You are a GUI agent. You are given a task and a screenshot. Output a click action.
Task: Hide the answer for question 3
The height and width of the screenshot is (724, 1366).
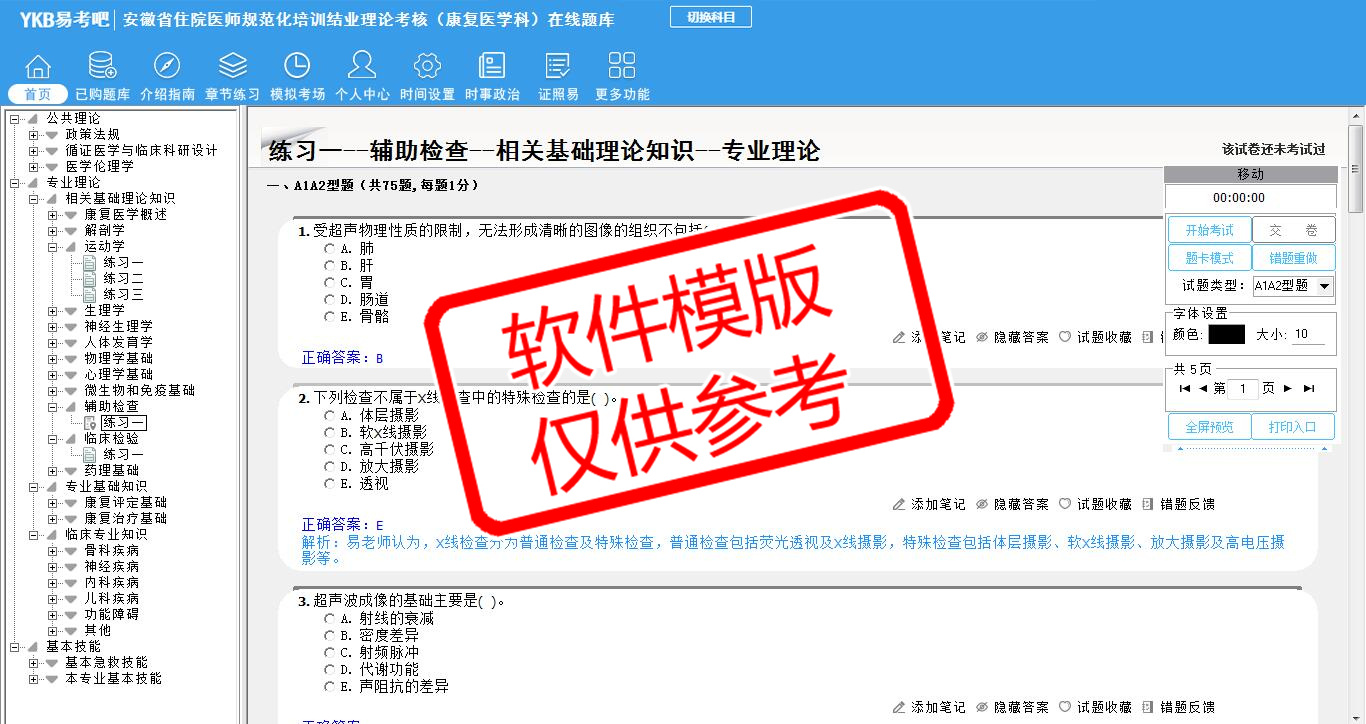[x=1012, y=708]
